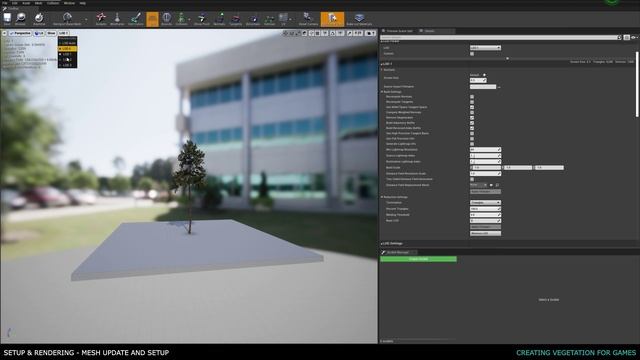Click the Screen Size value field
640x360 pixels.
click(x=478, y=80)
